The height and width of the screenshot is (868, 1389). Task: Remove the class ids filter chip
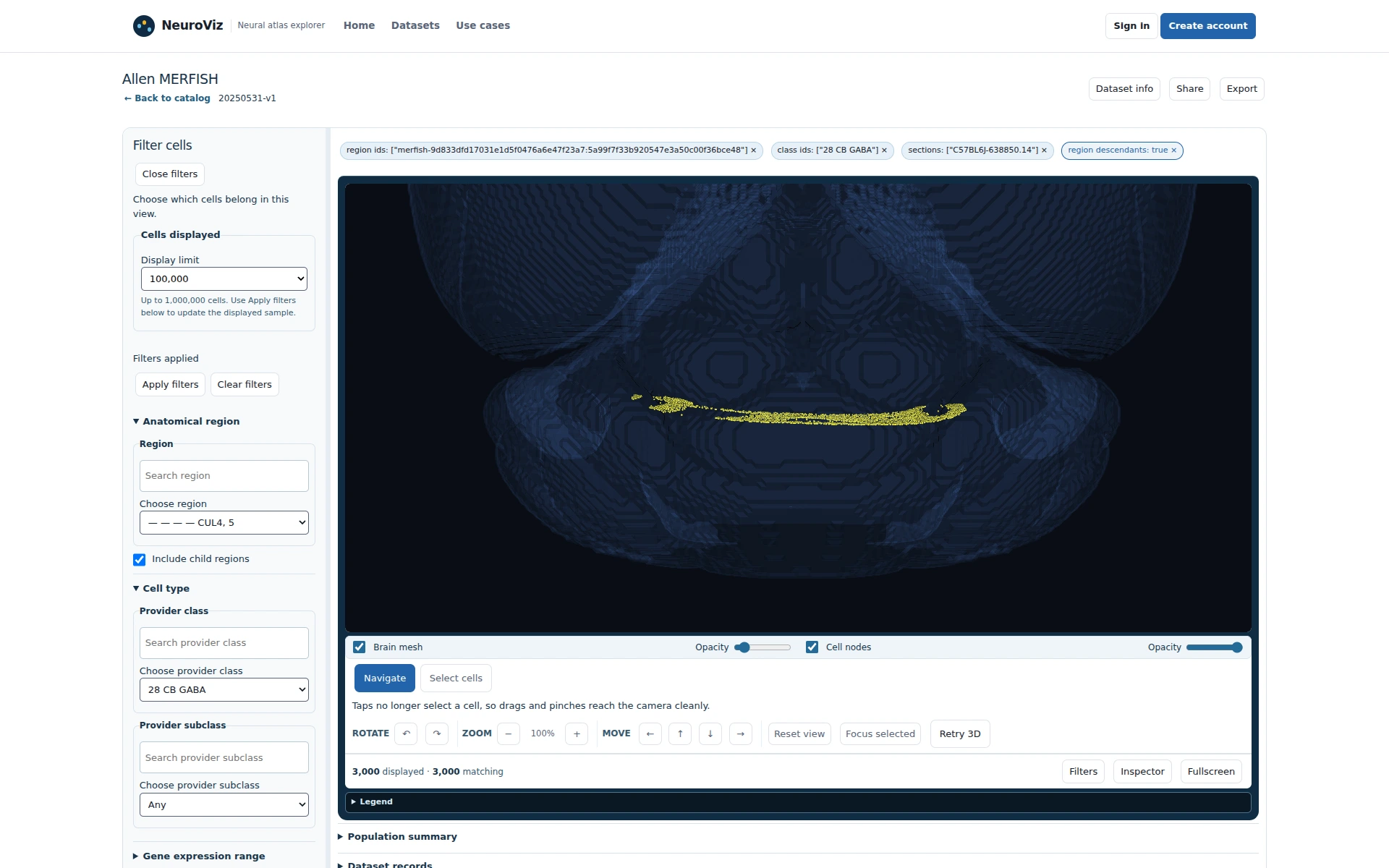(884, 150)
